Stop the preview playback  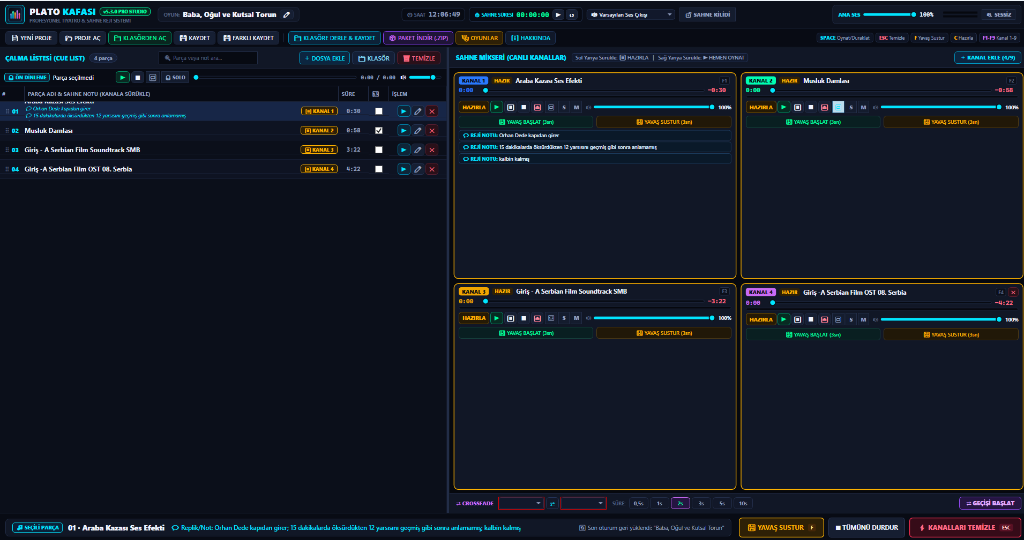[137, 77]
